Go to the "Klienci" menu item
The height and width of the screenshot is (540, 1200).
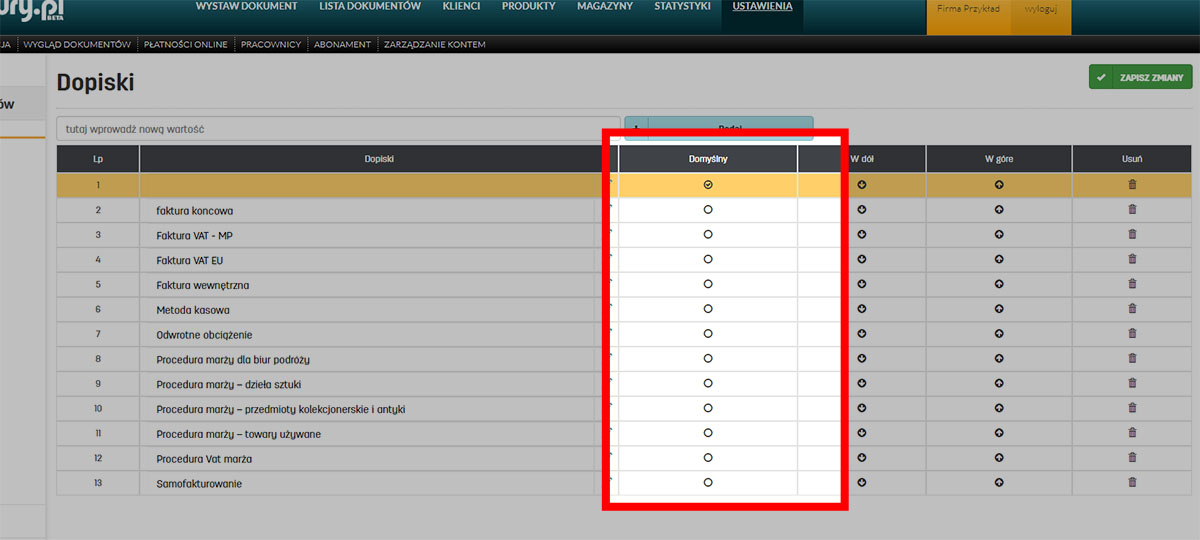click(x=461, y=7)
